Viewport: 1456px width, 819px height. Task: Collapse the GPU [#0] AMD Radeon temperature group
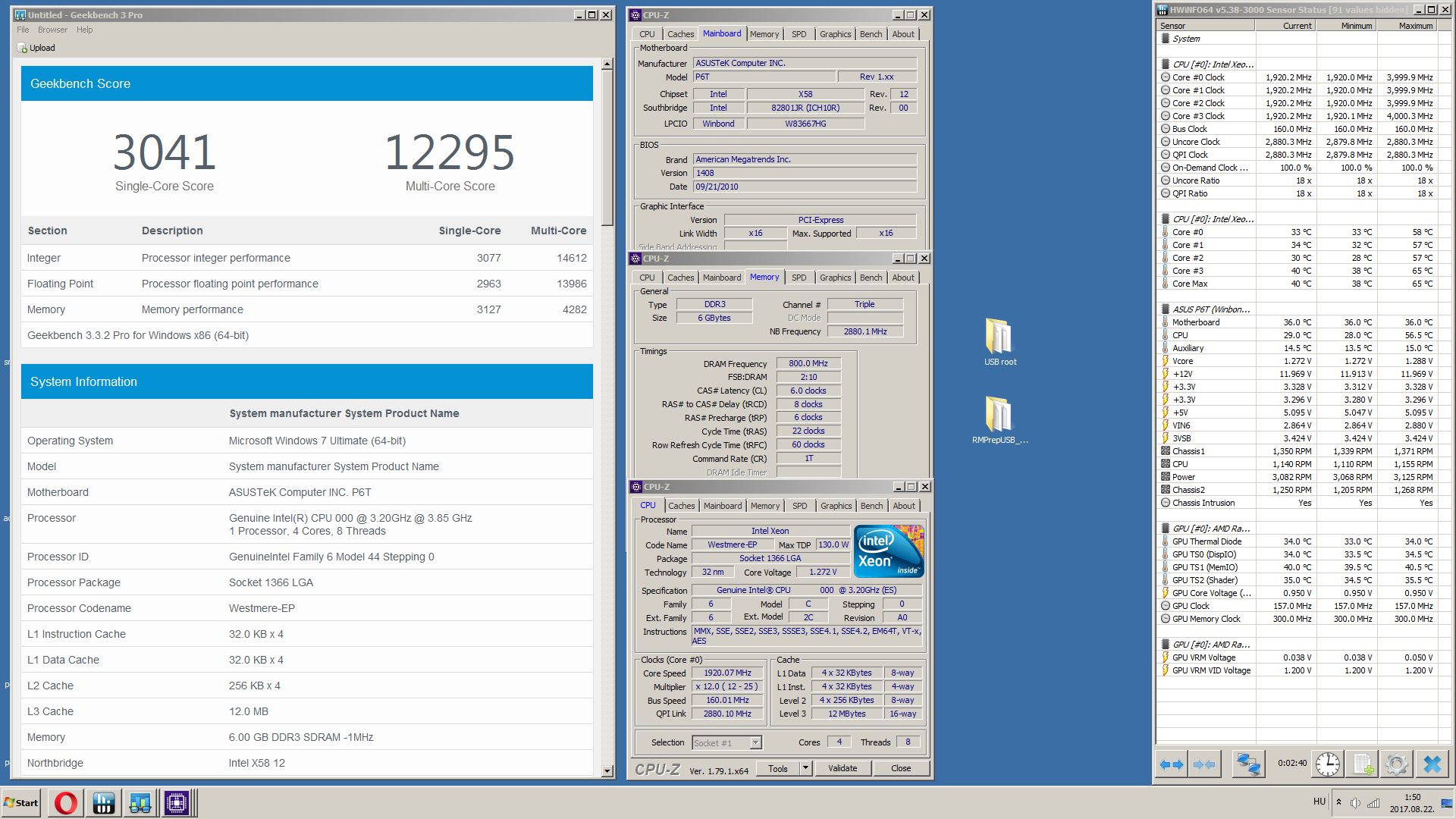click(1166, 529)
